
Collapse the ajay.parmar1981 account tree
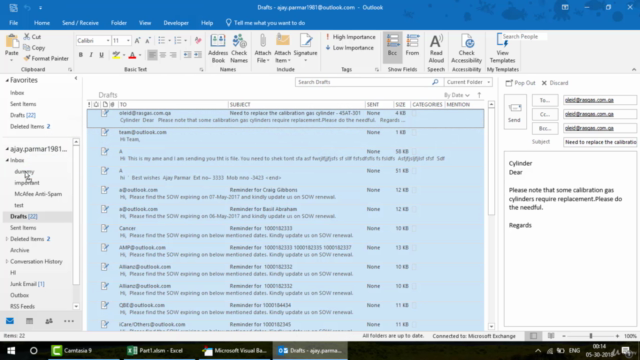[7, 149]
